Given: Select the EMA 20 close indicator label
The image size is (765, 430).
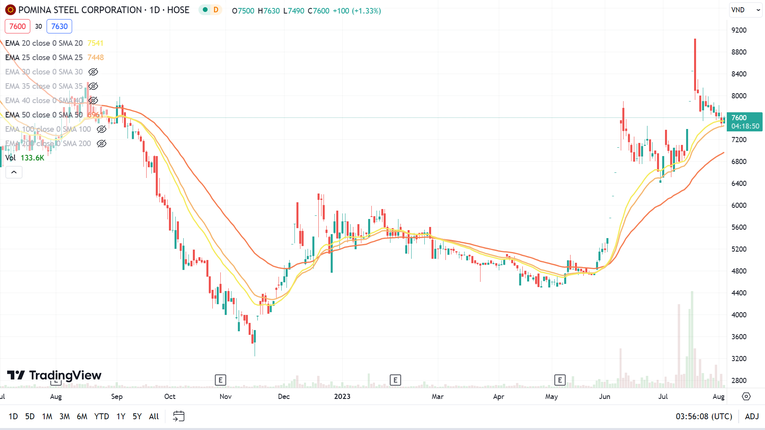Looking at the screenshot, I should point(44,43).
